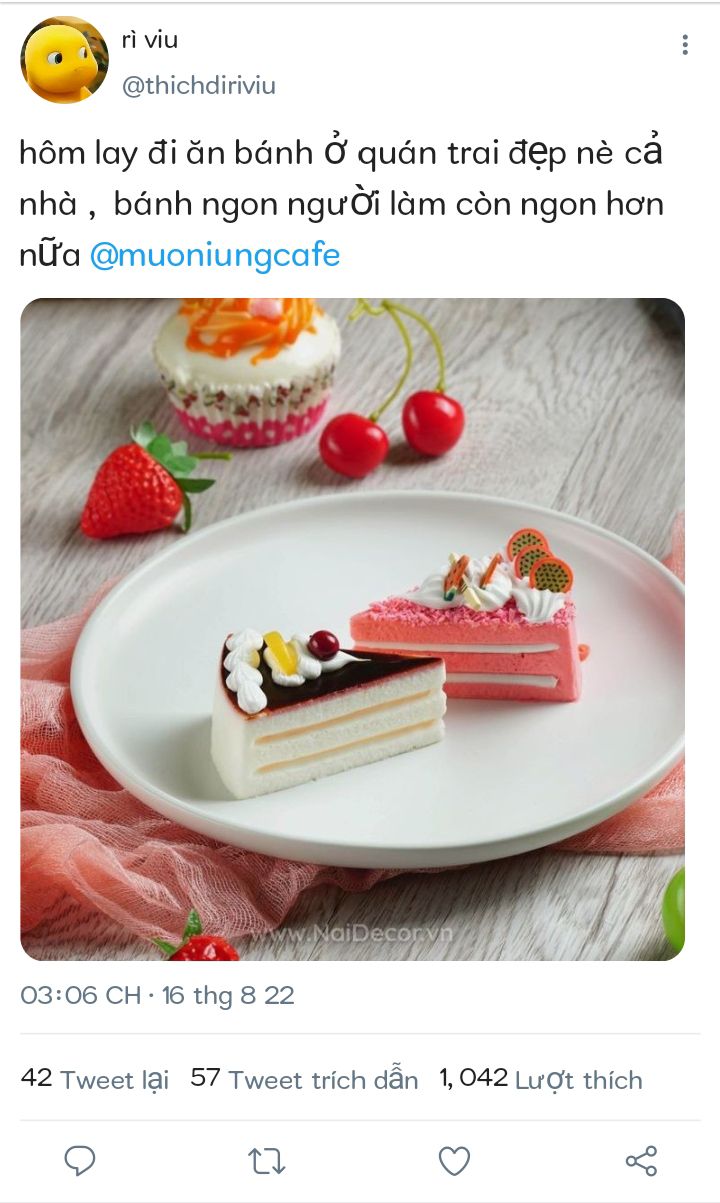Follow the @muoniungcafe mention link
Screen dimensions: 720x1203
[x=215, y=256]
